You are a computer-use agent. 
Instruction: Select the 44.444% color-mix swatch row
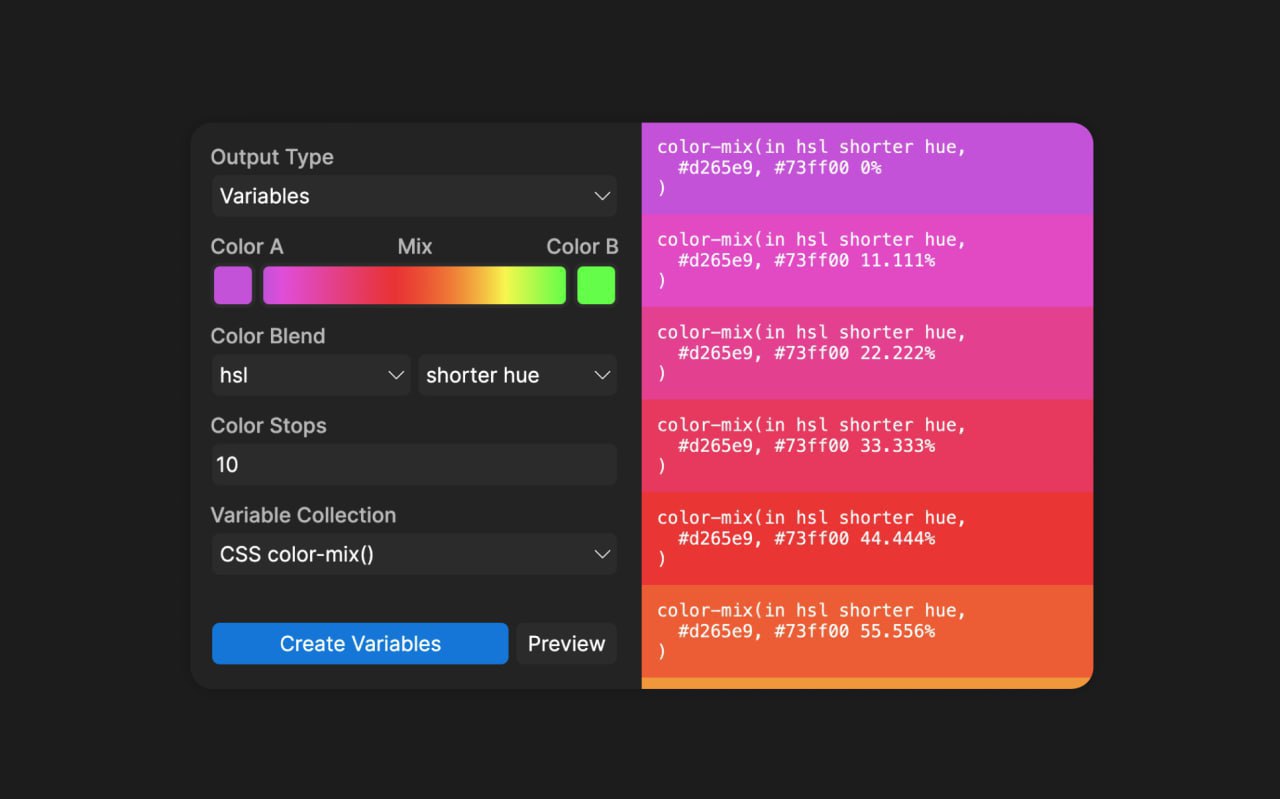pos(867,538)
